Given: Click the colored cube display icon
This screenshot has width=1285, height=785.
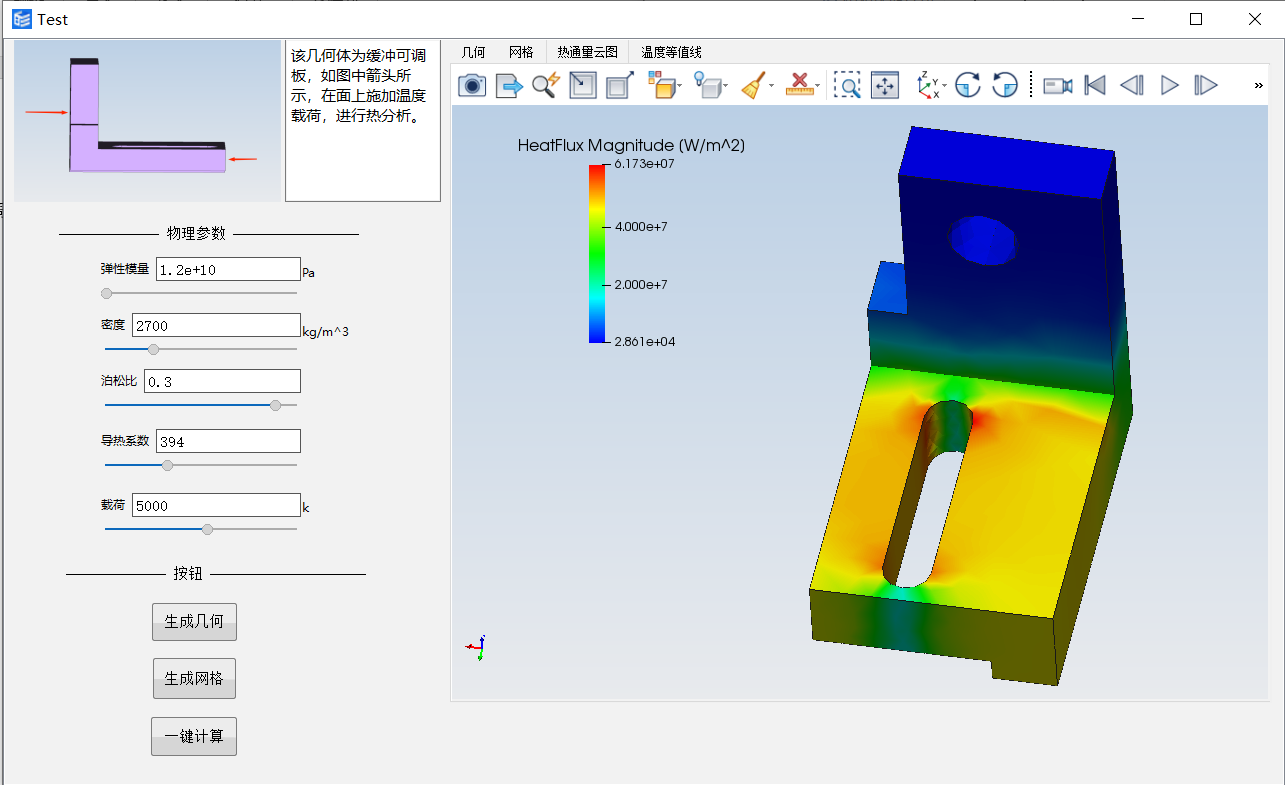Looking at the screenshot, I should pyautogui.click(x=660, y=85).
